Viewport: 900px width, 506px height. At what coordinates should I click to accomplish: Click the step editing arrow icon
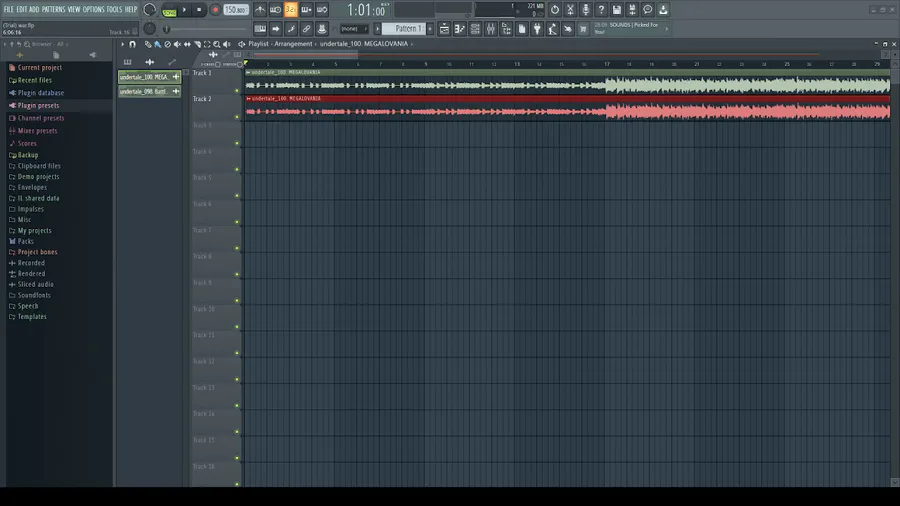(x=276, y=29)
